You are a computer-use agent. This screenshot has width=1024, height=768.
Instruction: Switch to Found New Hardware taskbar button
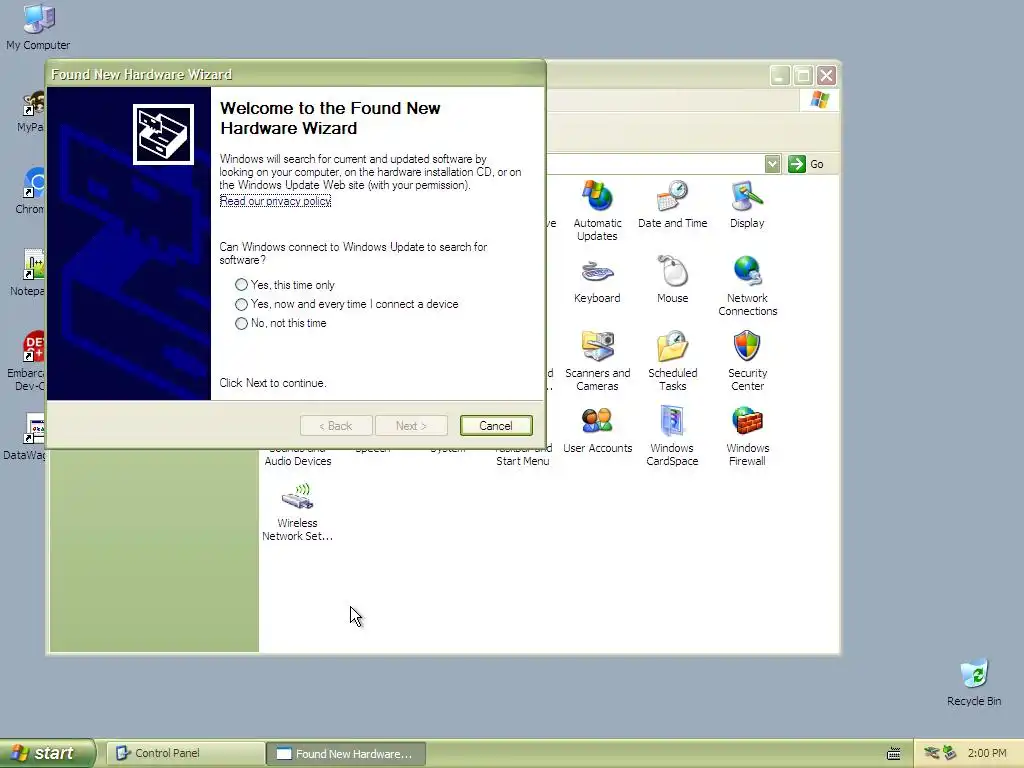tap(346, 754)
